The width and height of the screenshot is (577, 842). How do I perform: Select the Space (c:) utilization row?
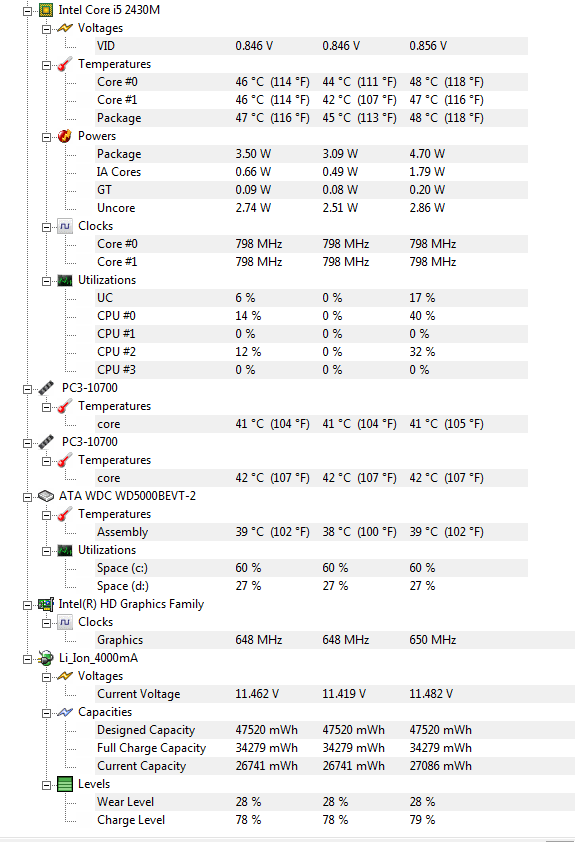tap(311, 568)
